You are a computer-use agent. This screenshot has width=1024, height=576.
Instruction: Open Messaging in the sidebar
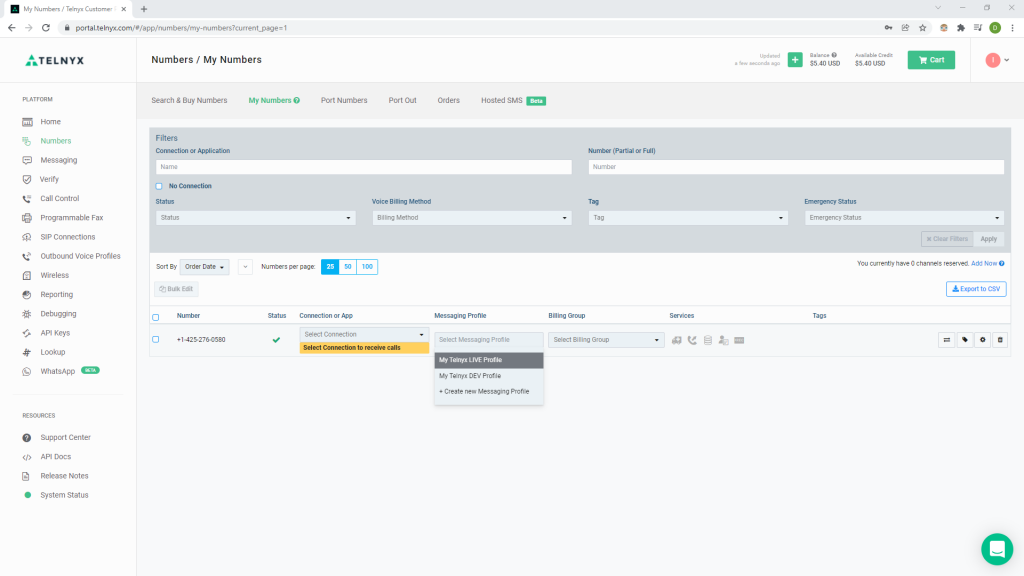click(x=58, y=160)
